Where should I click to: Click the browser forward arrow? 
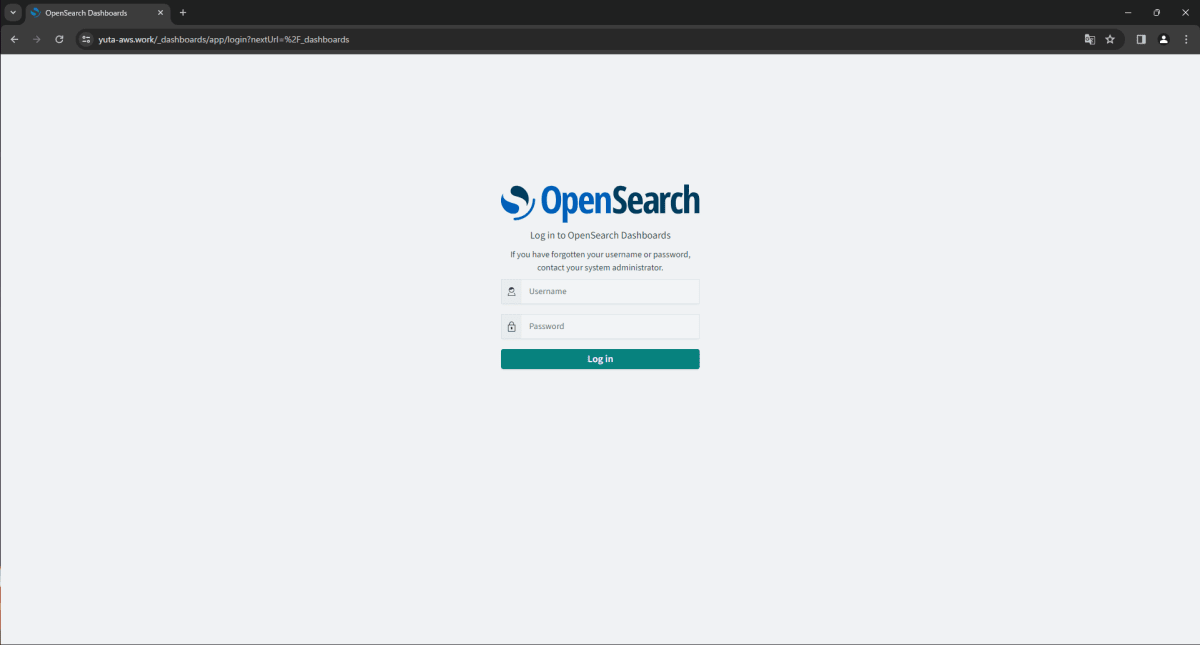tap(37, 39)
